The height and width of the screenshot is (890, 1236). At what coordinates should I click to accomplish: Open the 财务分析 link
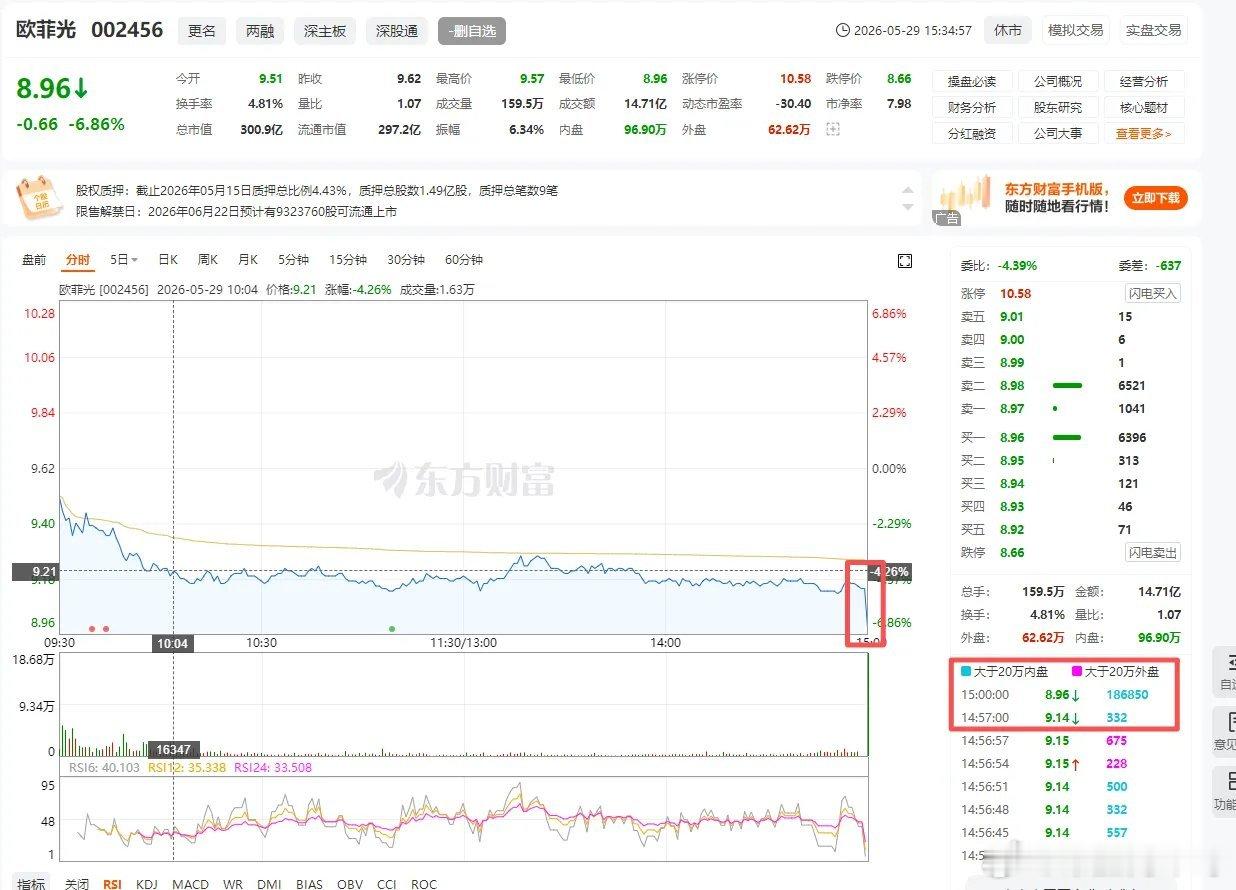coord(972,107)
